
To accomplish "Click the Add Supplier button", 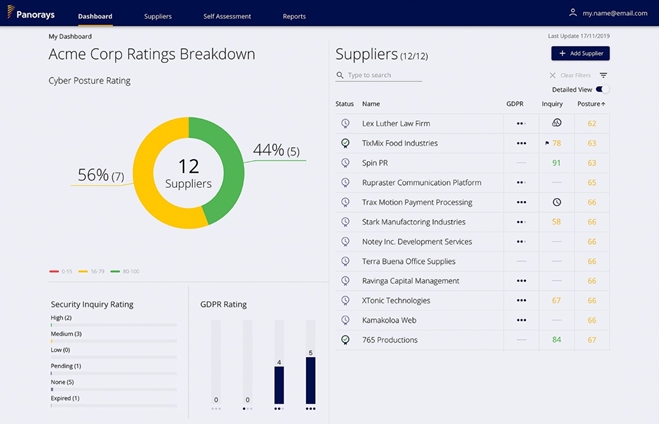I will click(x=580, y=53).
